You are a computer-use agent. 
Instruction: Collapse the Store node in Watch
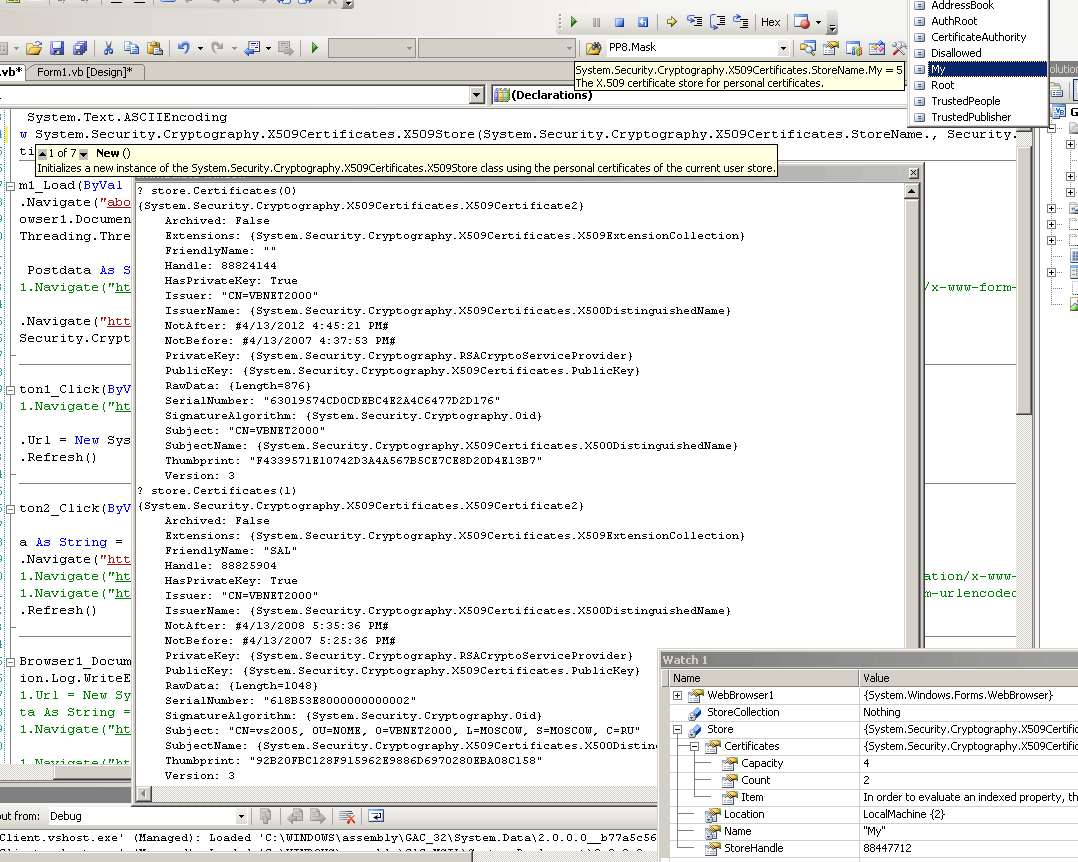677,730
